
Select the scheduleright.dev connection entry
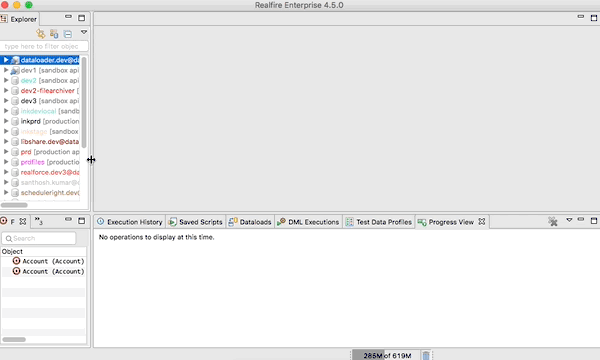pyautogui.click(x=40, y=193)
